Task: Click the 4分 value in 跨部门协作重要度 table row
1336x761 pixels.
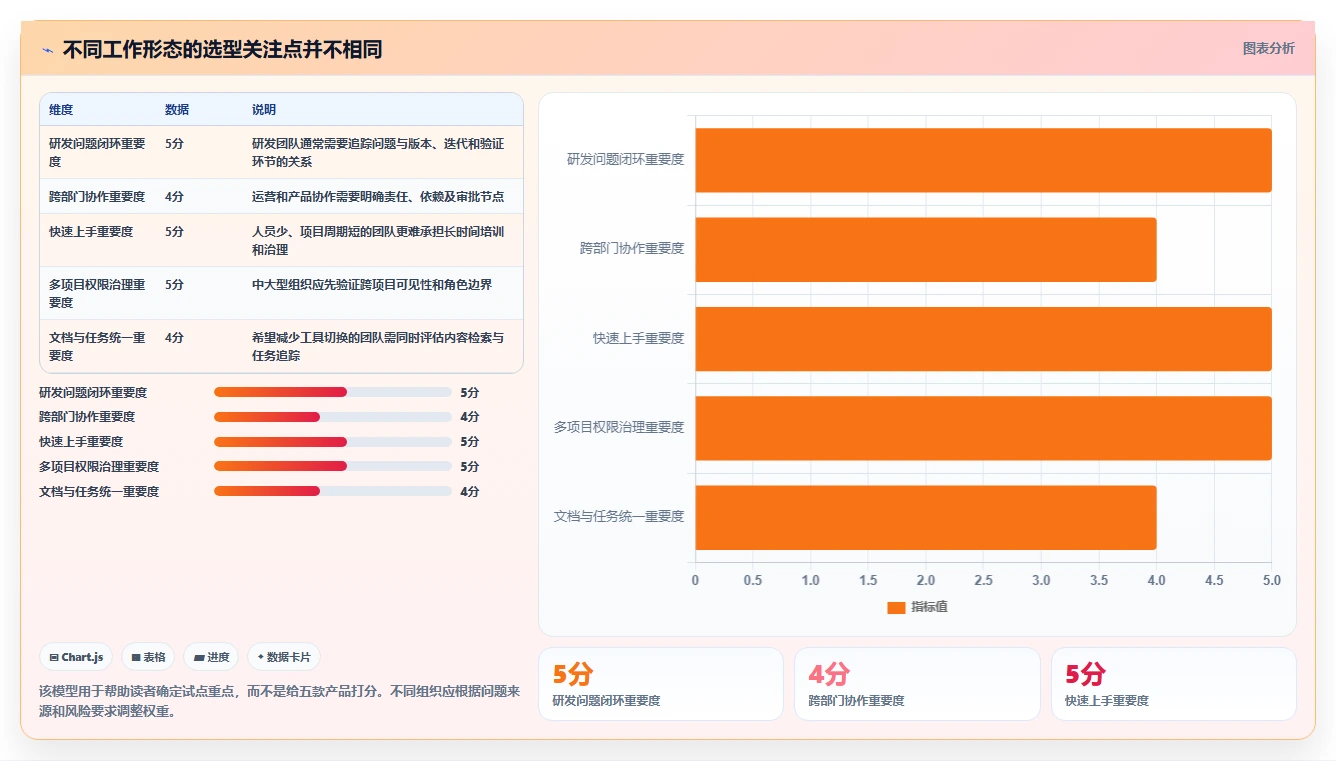Action: 175,196
